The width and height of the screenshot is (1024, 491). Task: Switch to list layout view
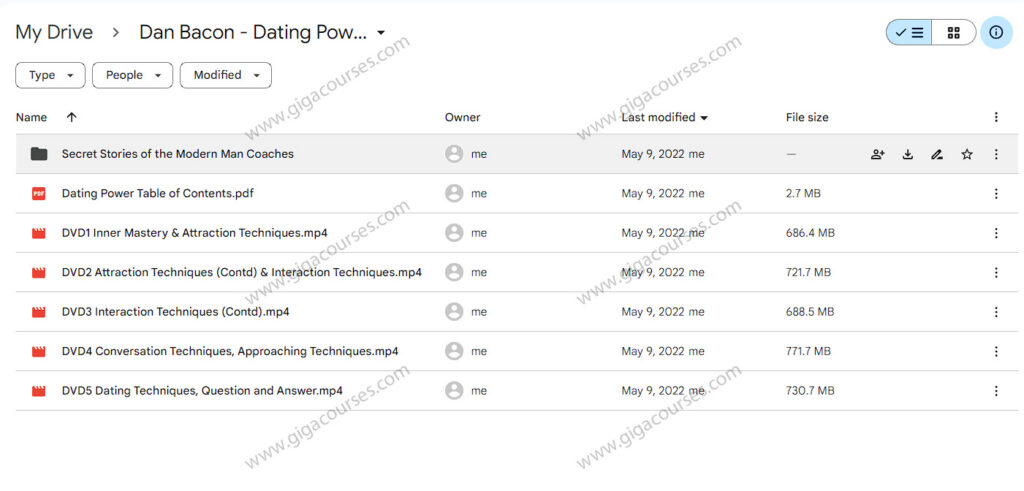click(909, 32)
